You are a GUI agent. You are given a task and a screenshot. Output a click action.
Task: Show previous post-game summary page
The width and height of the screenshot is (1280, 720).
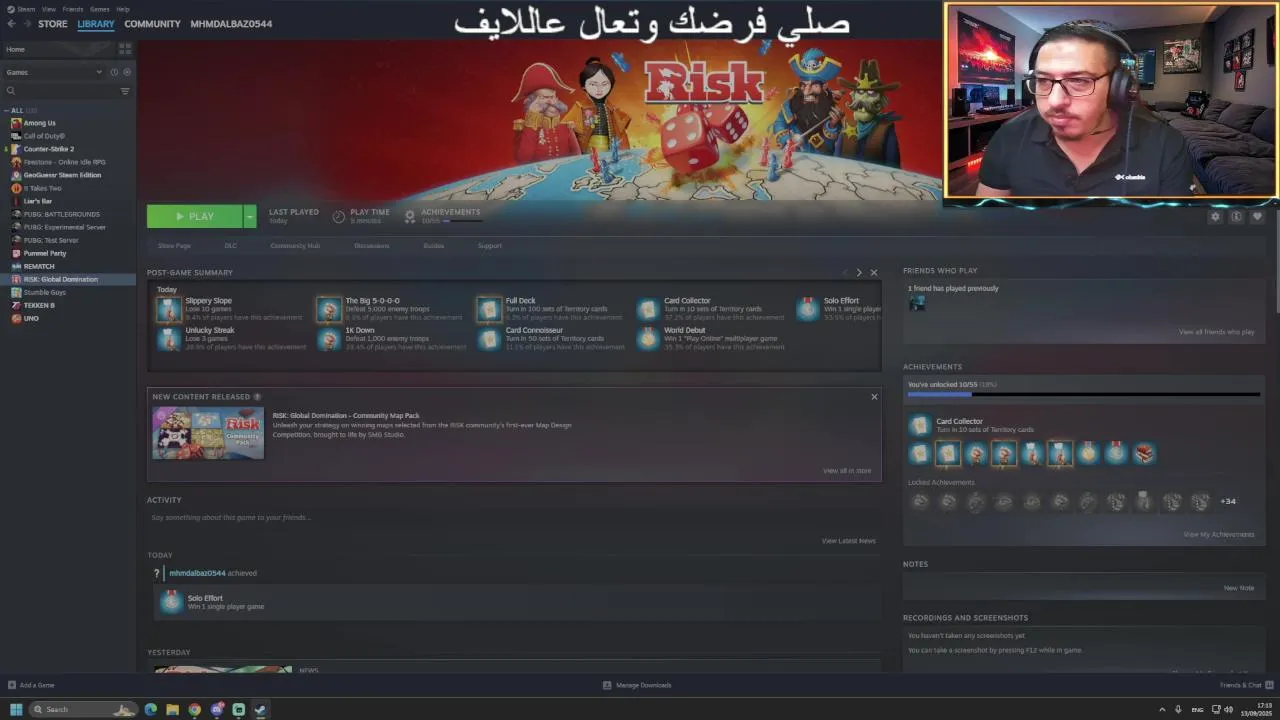(845, 272)
